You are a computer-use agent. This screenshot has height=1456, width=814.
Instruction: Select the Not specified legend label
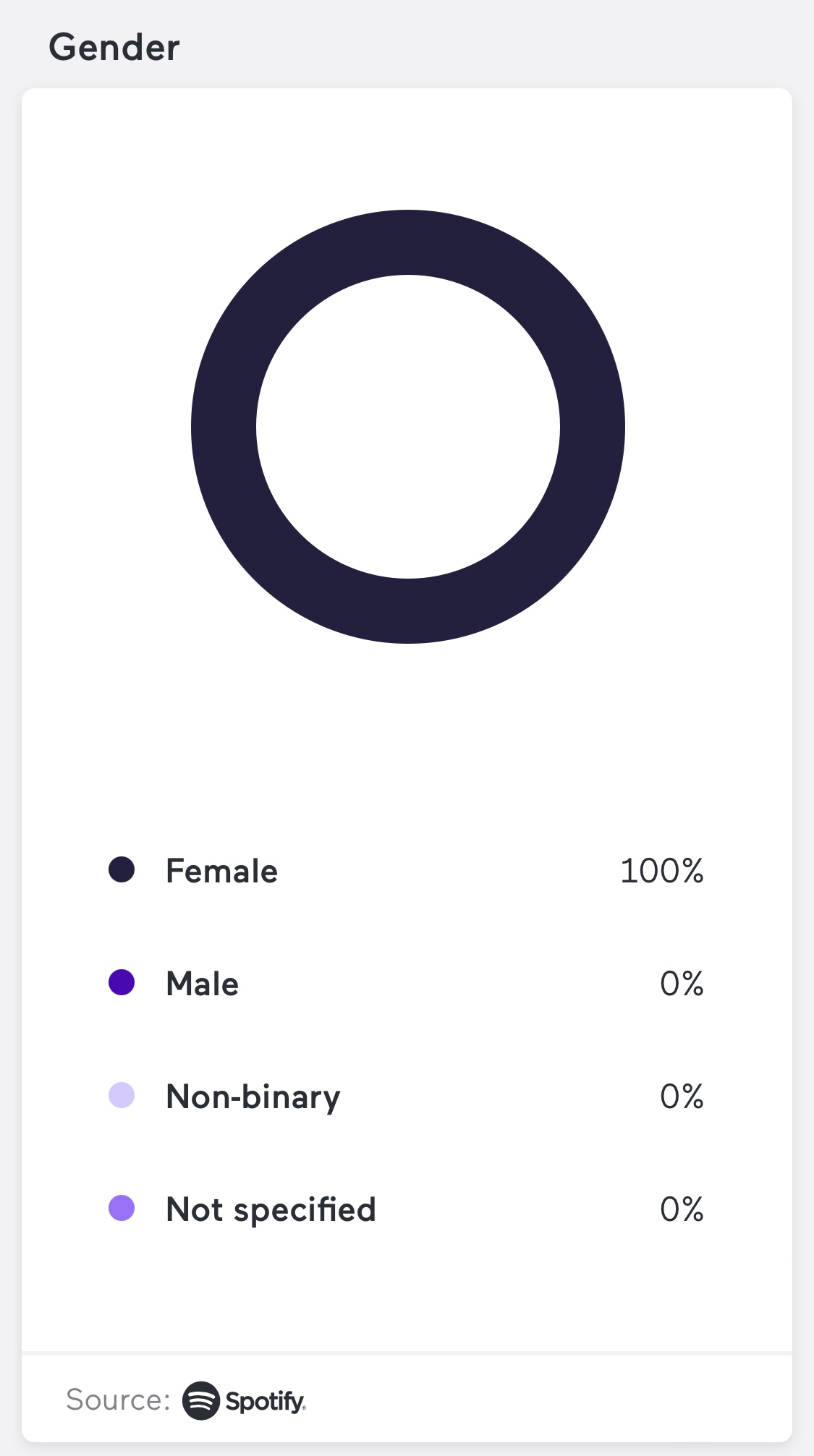(271, 1209)
